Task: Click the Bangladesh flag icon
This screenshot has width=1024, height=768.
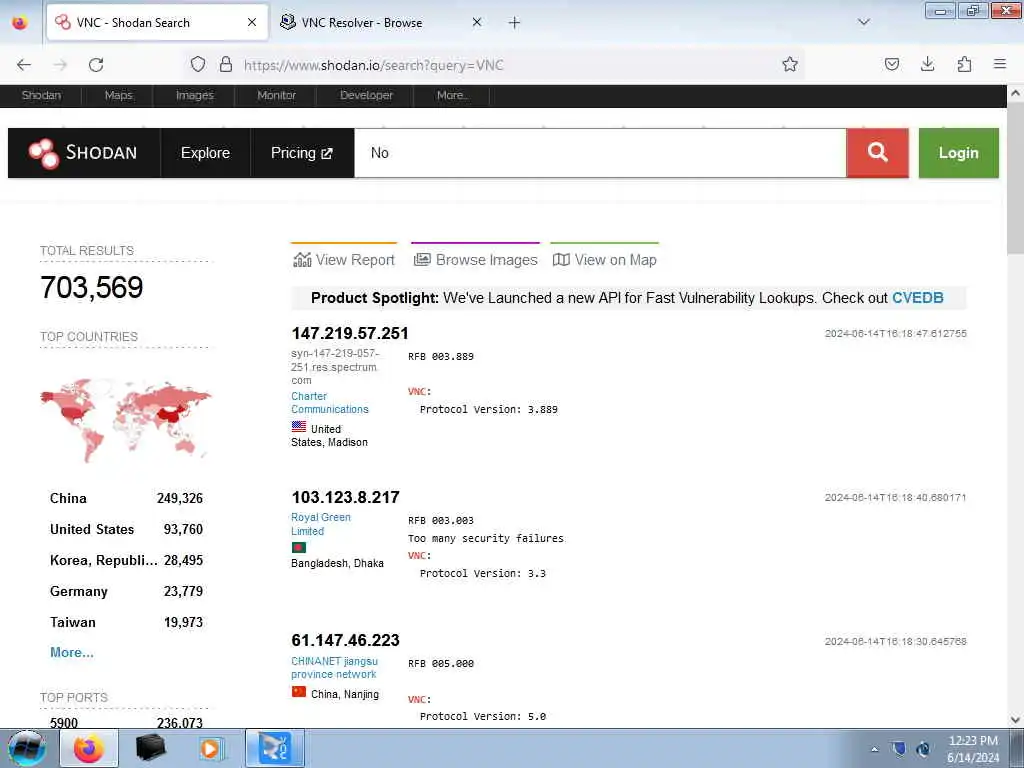Action: [298, 547]
